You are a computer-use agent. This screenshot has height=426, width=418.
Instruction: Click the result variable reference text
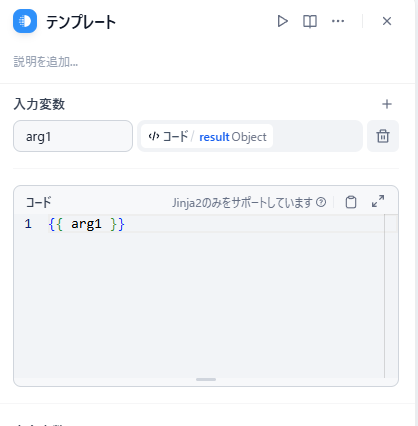(x=214, y=137)
